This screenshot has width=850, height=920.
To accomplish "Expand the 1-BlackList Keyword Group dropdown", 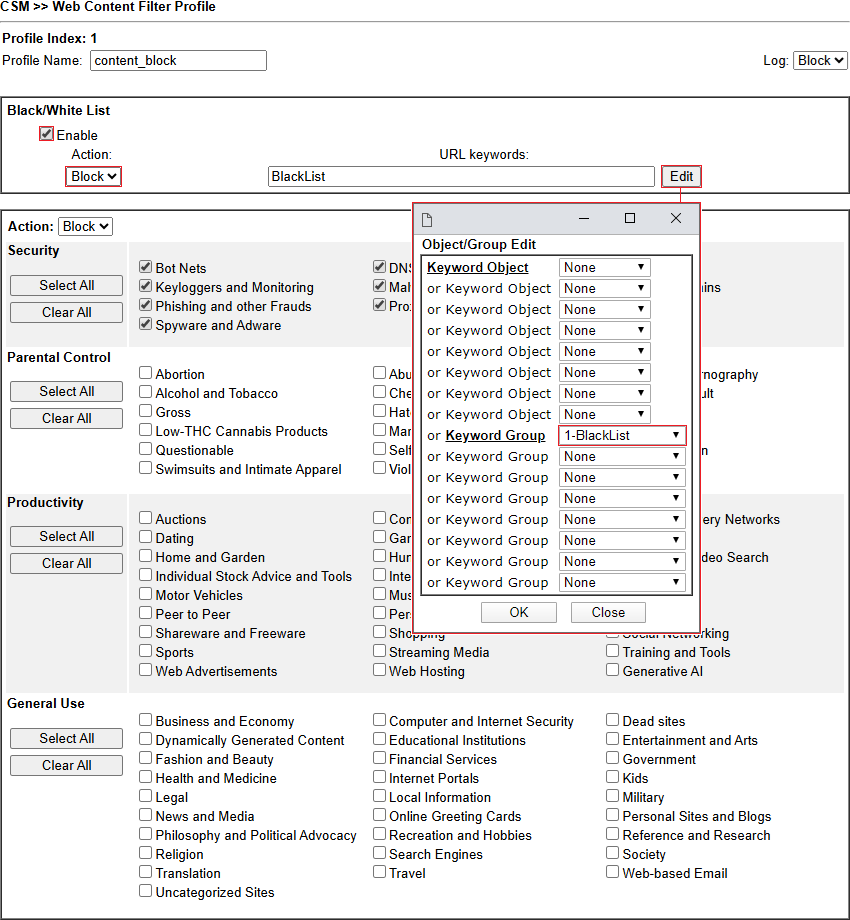I will point(622,435).
